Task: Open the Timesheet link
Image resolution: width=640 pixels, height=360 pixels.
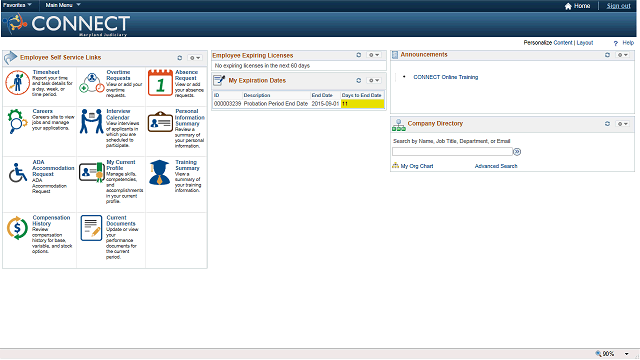Action: [x=46, y=72]
